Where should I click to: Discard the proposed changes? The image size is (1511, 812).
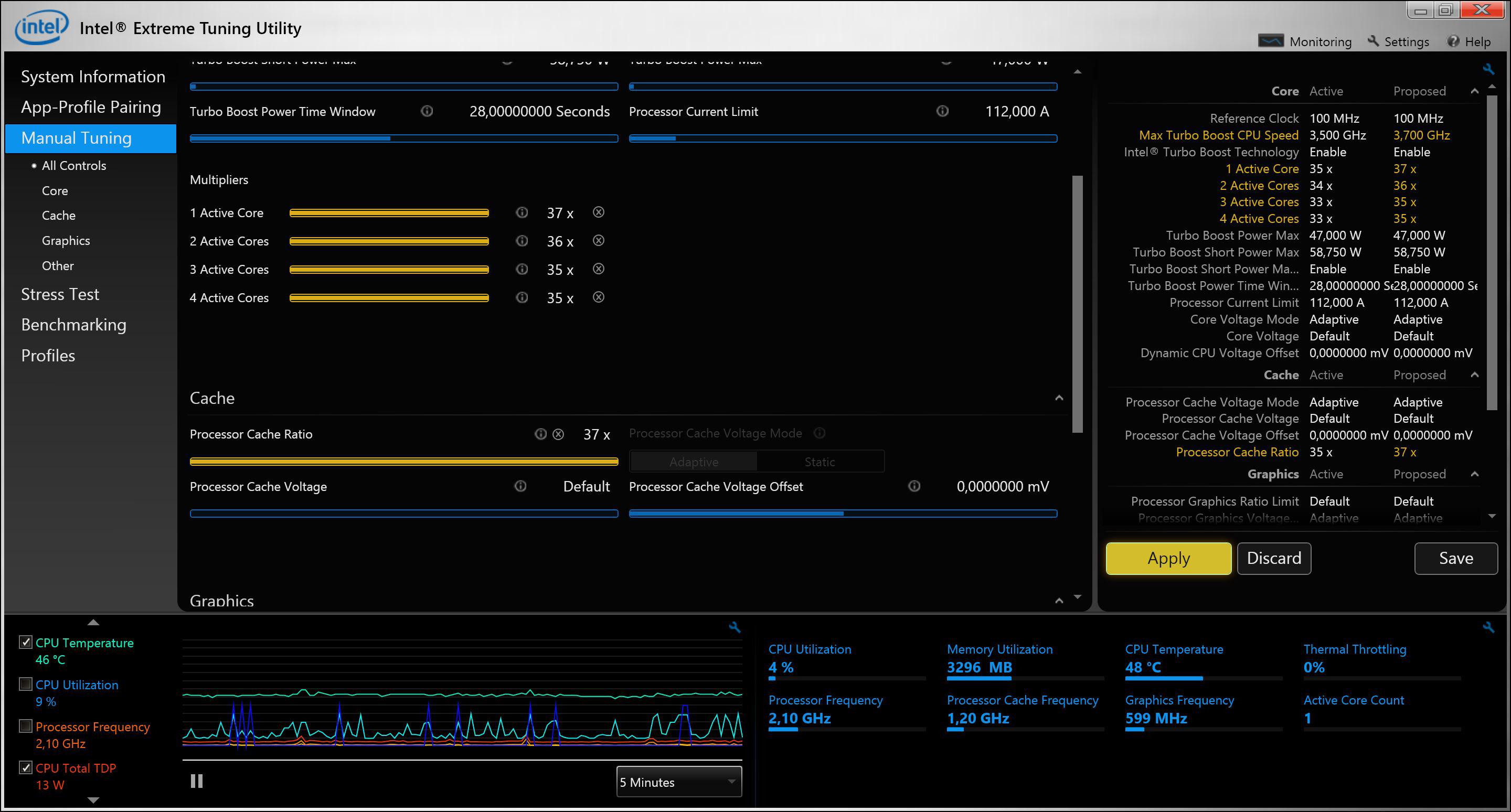point(1273,558)
